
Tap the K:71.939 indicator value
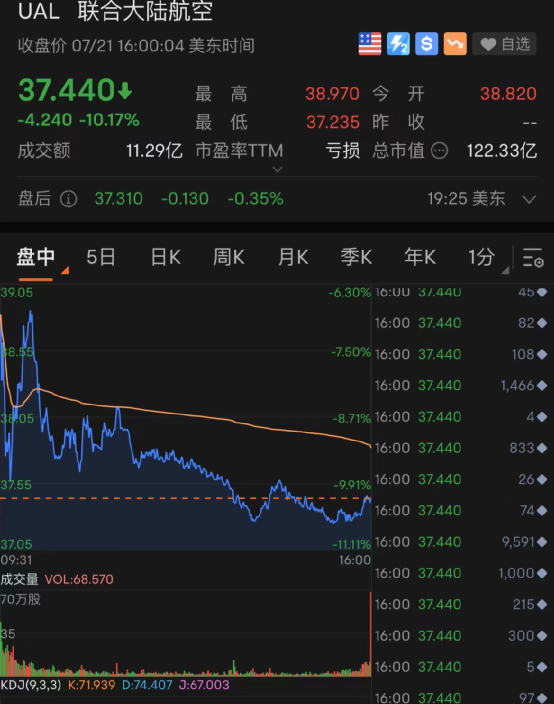coord(91,685)
